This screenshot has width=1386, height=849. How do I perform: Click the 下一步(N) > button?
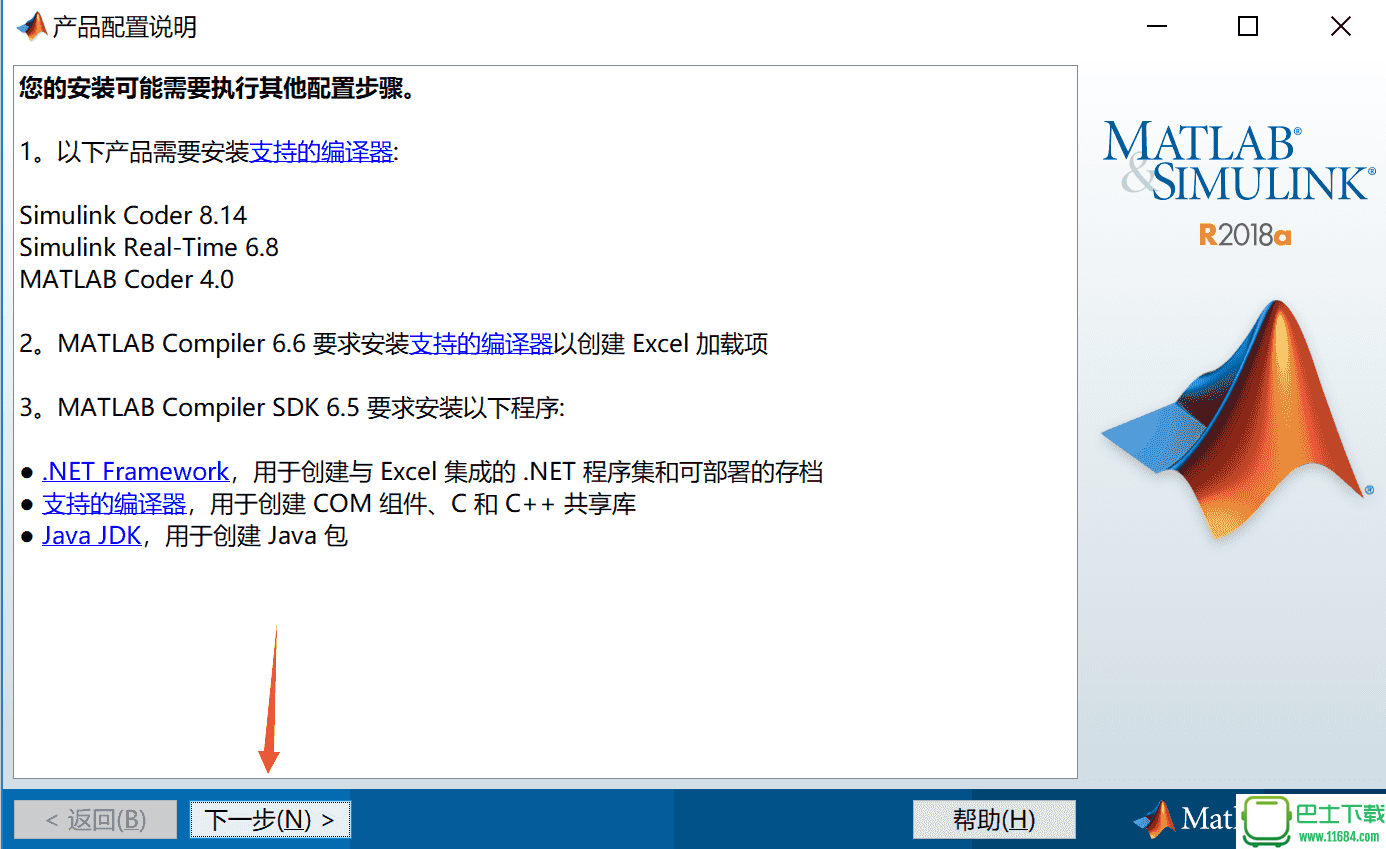270,820
